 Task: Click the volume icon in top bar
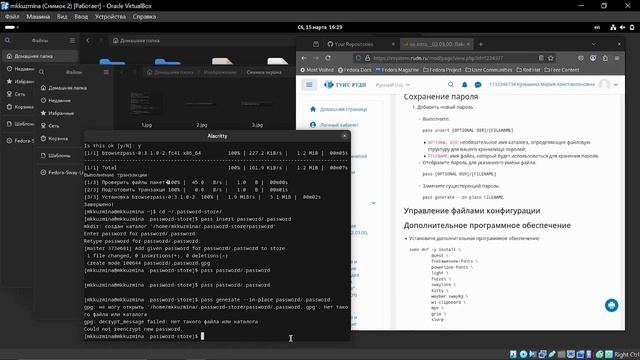point(622,27)
